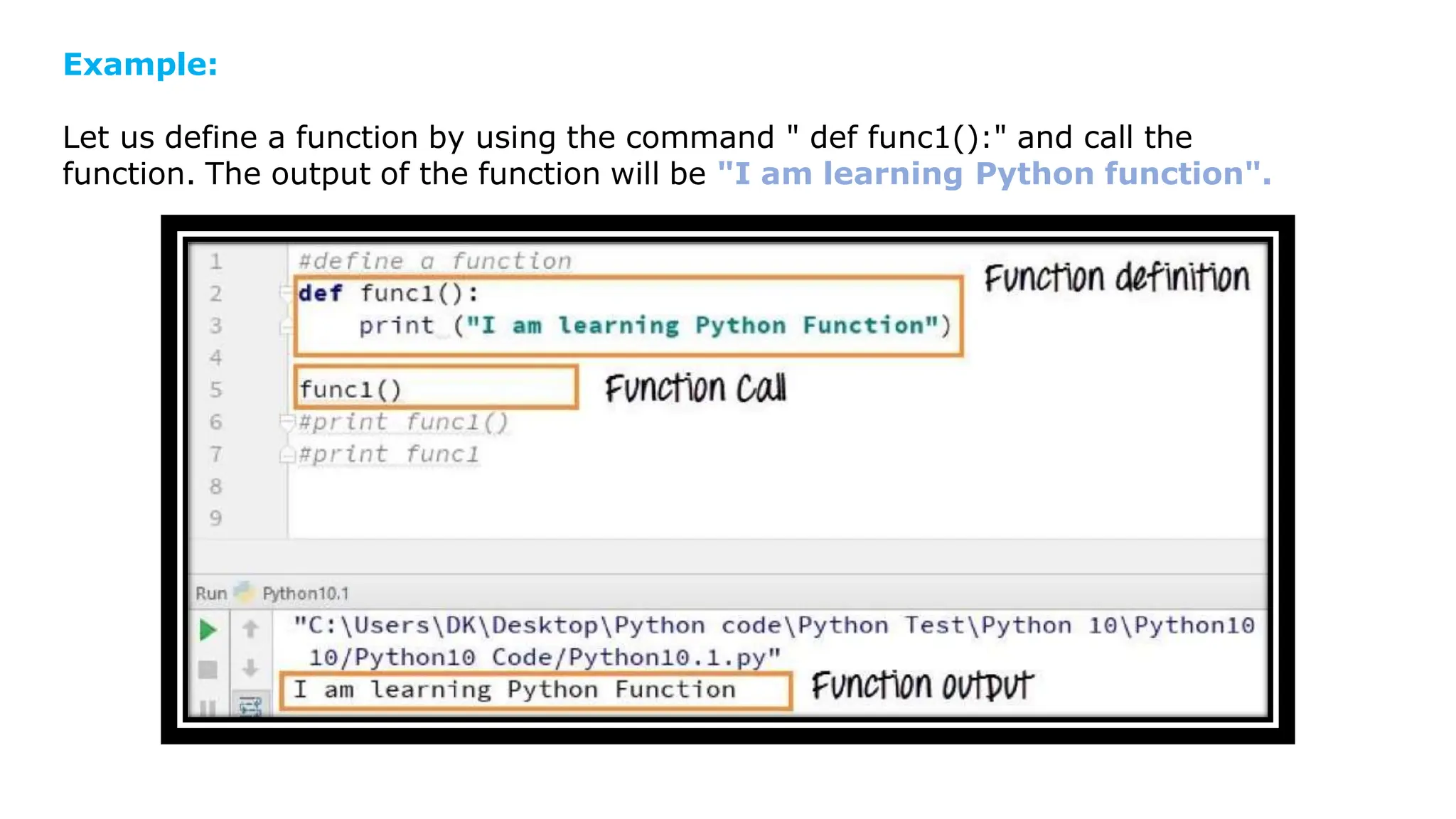Click line number 1 in gutter
This screenshot has height=819, width=1456.
(x=215, y=262)
